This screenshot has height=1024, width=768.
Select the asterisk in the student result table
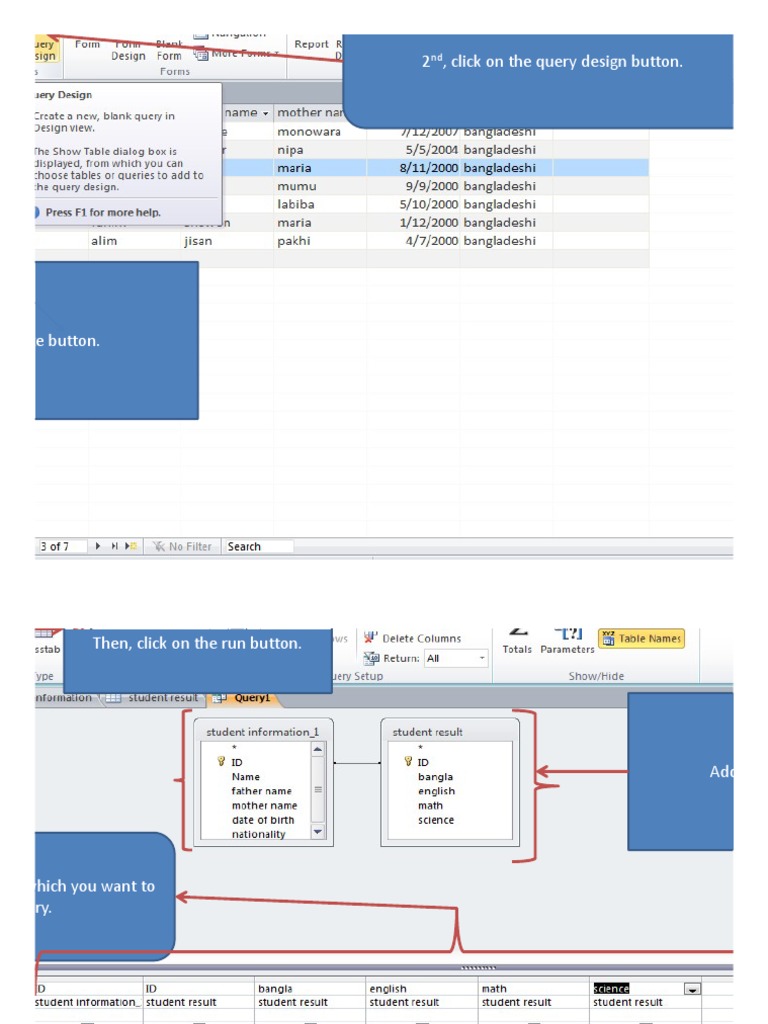pos(421,748)
